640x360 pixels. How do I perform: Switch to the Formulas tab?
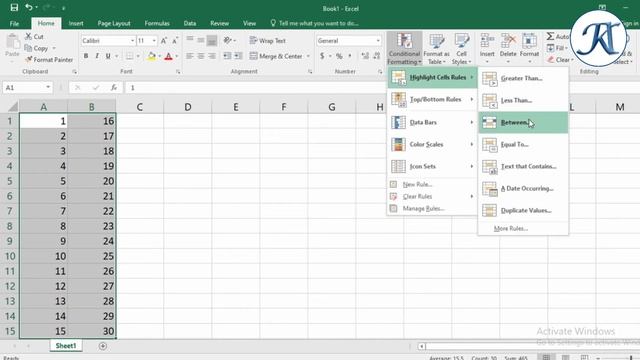coord(157,23)
